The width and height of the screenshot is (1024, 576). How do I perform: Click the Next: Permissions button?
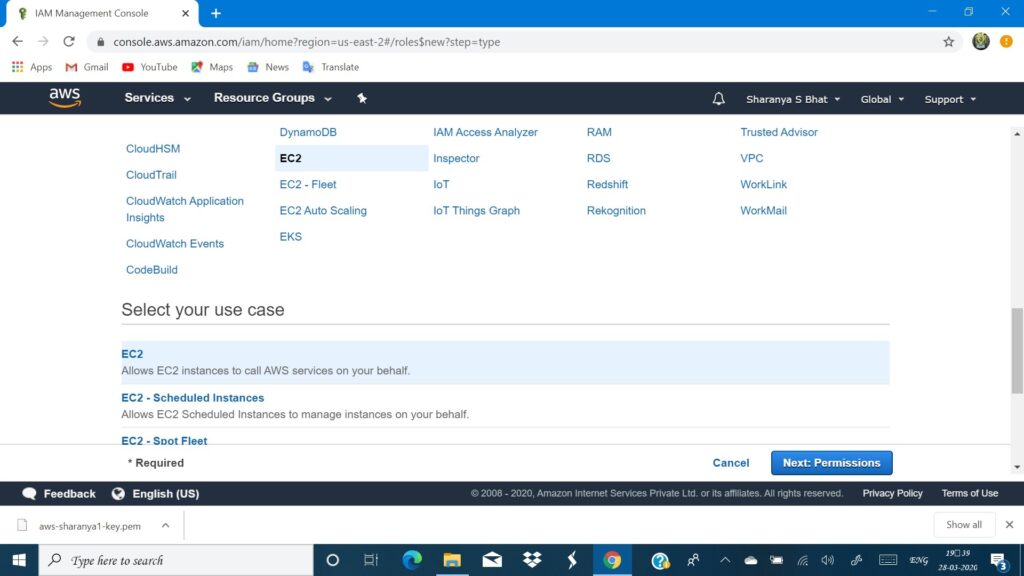831,462
